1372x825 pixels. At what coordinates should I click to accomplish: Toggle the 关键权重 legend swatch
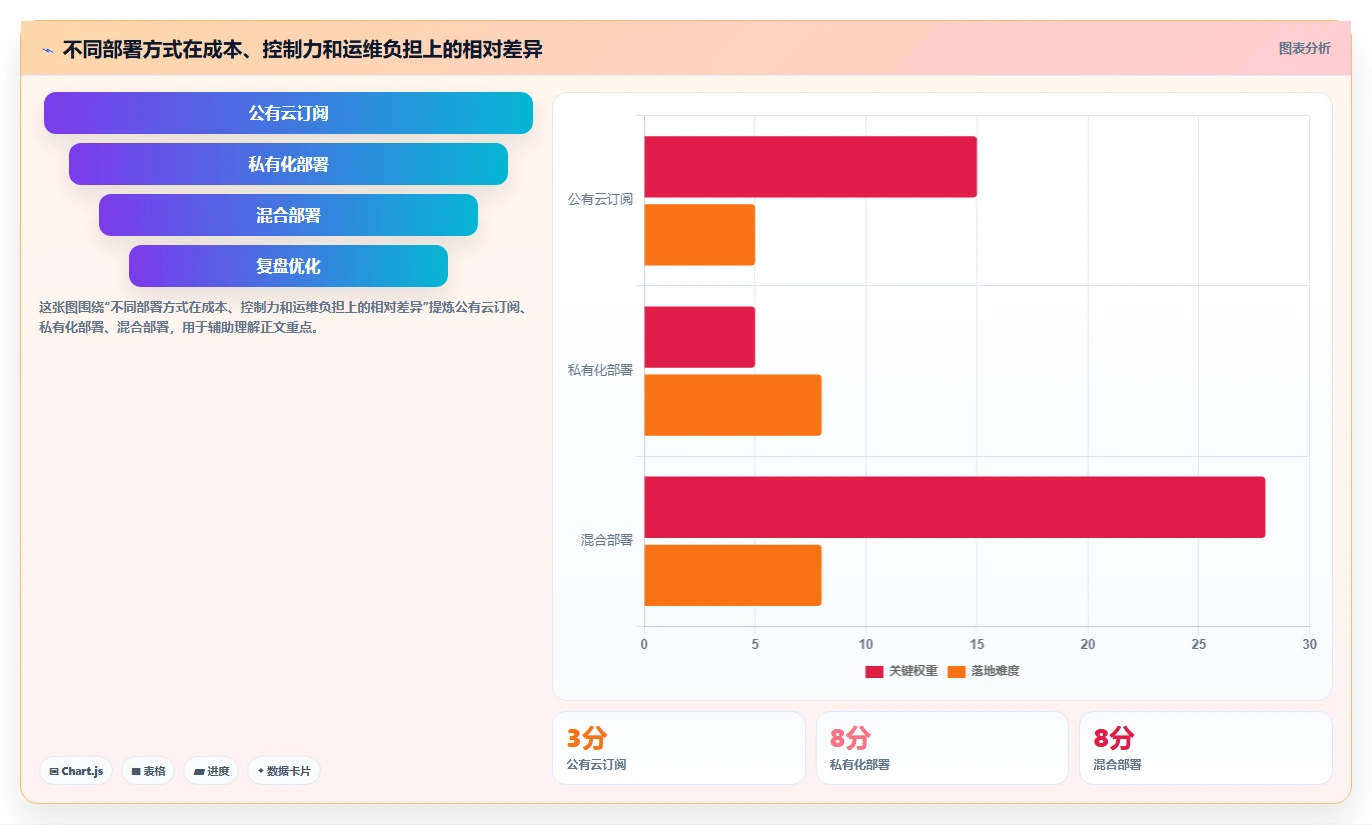pyautogui.click(x=874, y=671)
